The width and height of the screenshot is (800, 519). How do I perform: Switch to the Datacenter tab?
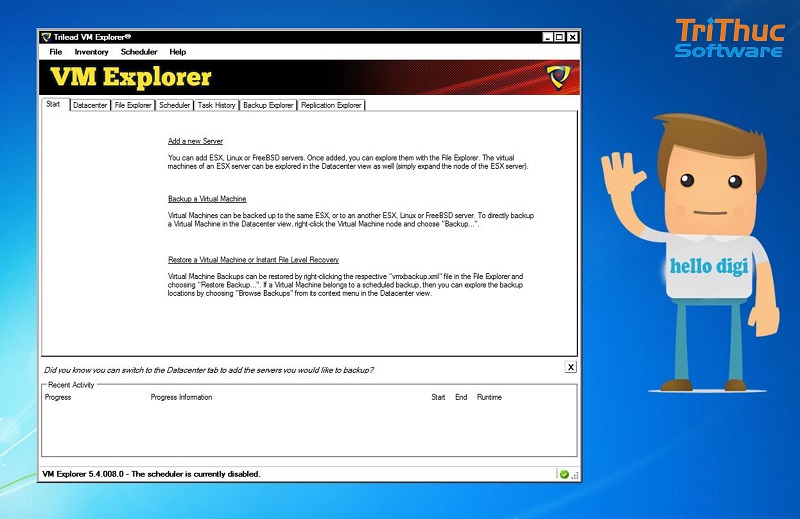(90, 105)
